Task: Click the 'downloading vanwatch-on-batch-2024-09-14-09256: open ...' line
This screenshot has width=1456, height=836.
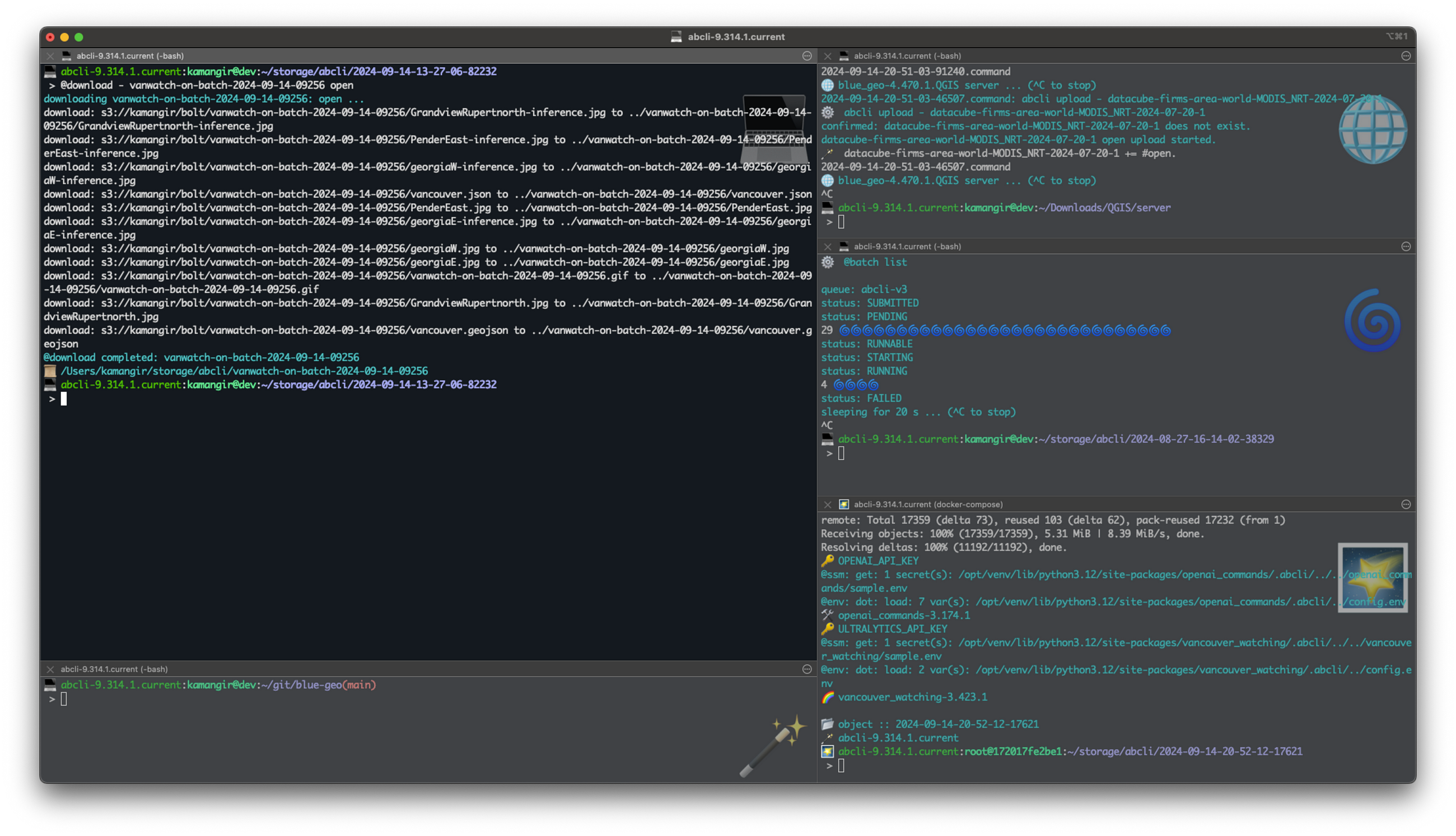Action: point(204,99)
